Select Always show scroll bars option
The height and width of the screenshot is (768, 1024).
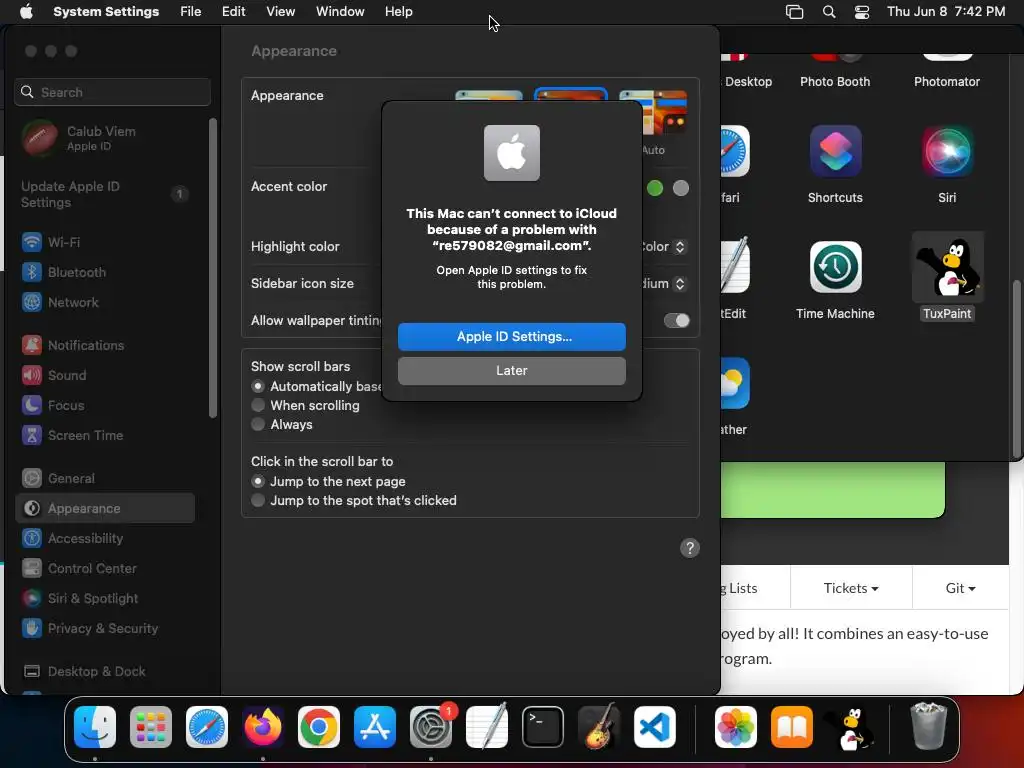(x=258, y=424)
